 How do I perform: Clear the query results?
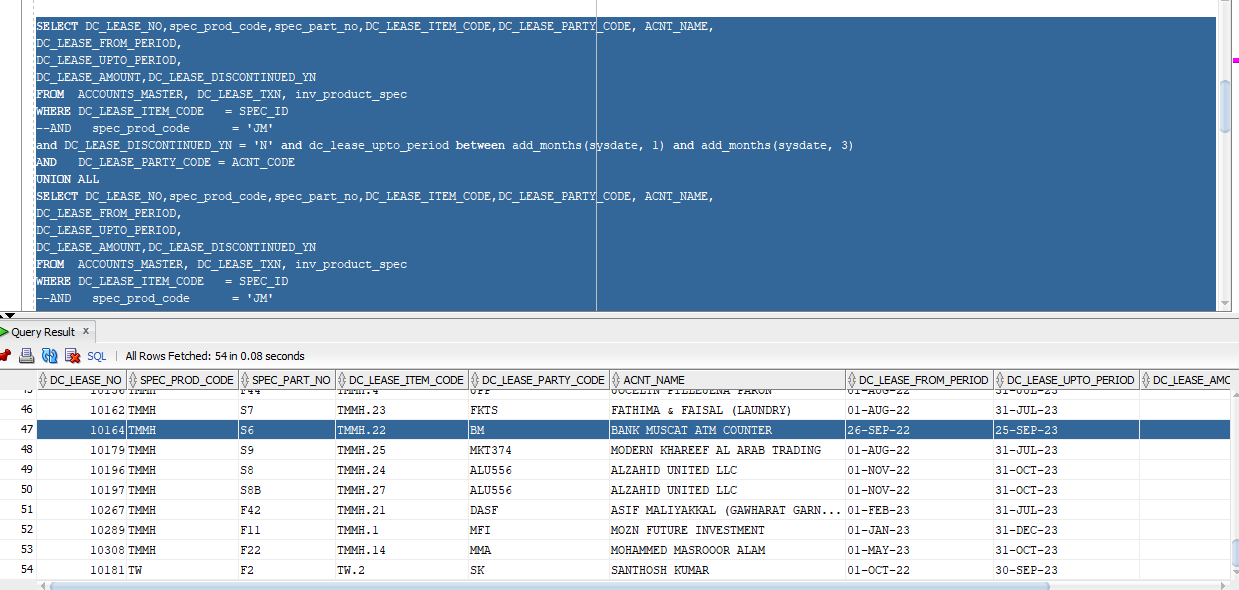71,355
